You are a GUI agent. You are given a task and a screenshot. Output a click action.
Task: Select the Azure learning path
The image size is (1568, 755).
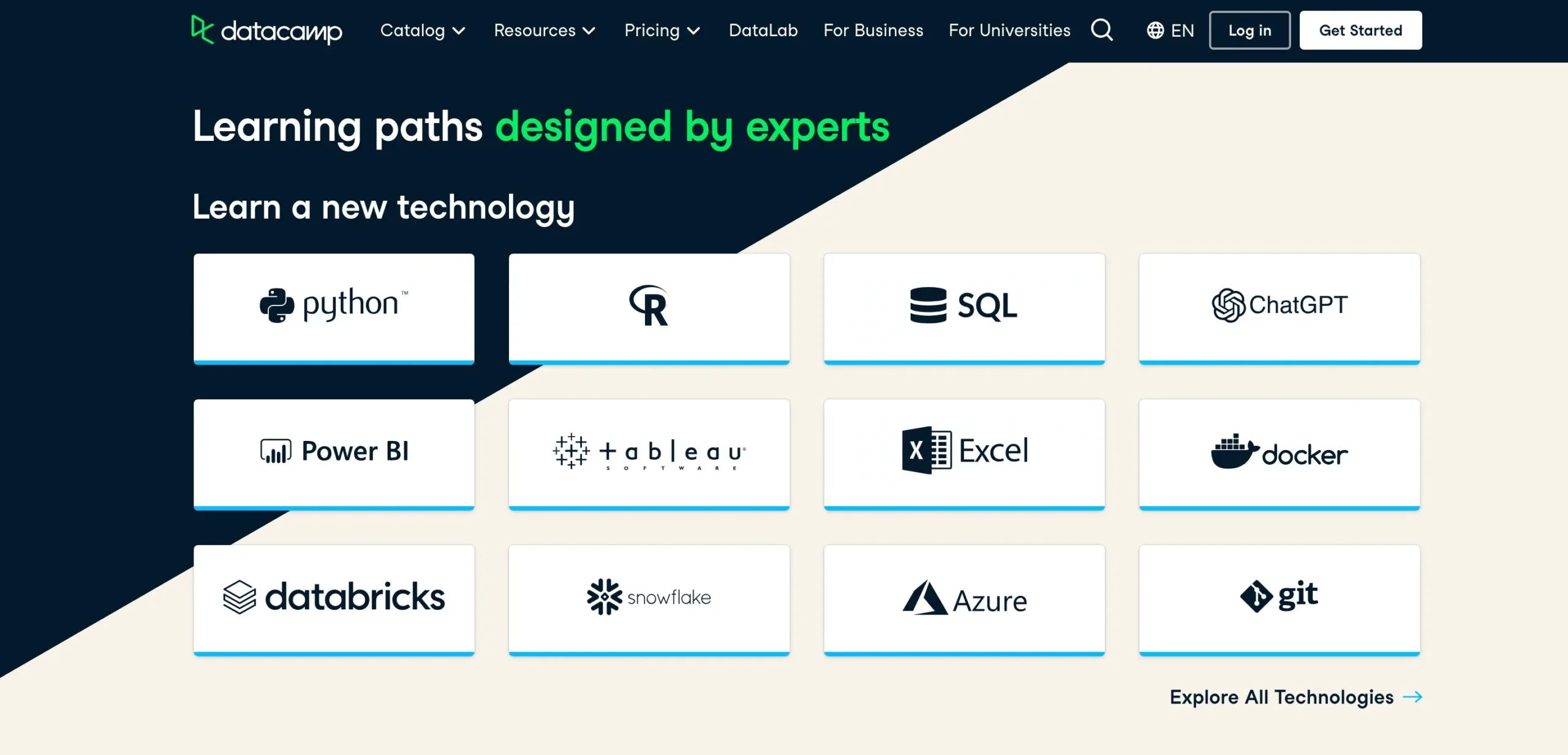[964, 597]
